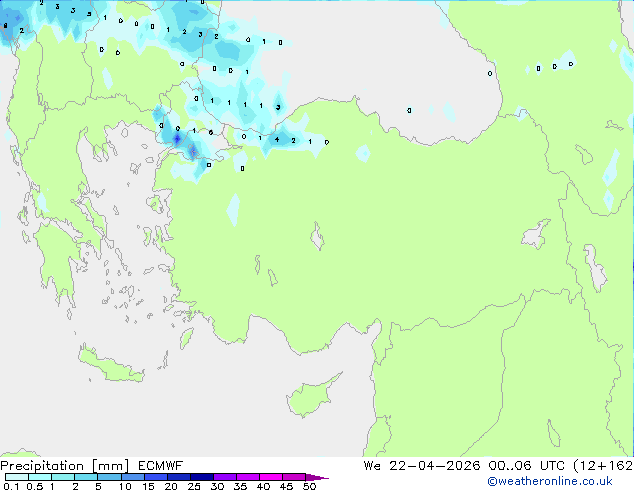
Task: Click the 15–20 mm legend color box
Action: [156, 477]
